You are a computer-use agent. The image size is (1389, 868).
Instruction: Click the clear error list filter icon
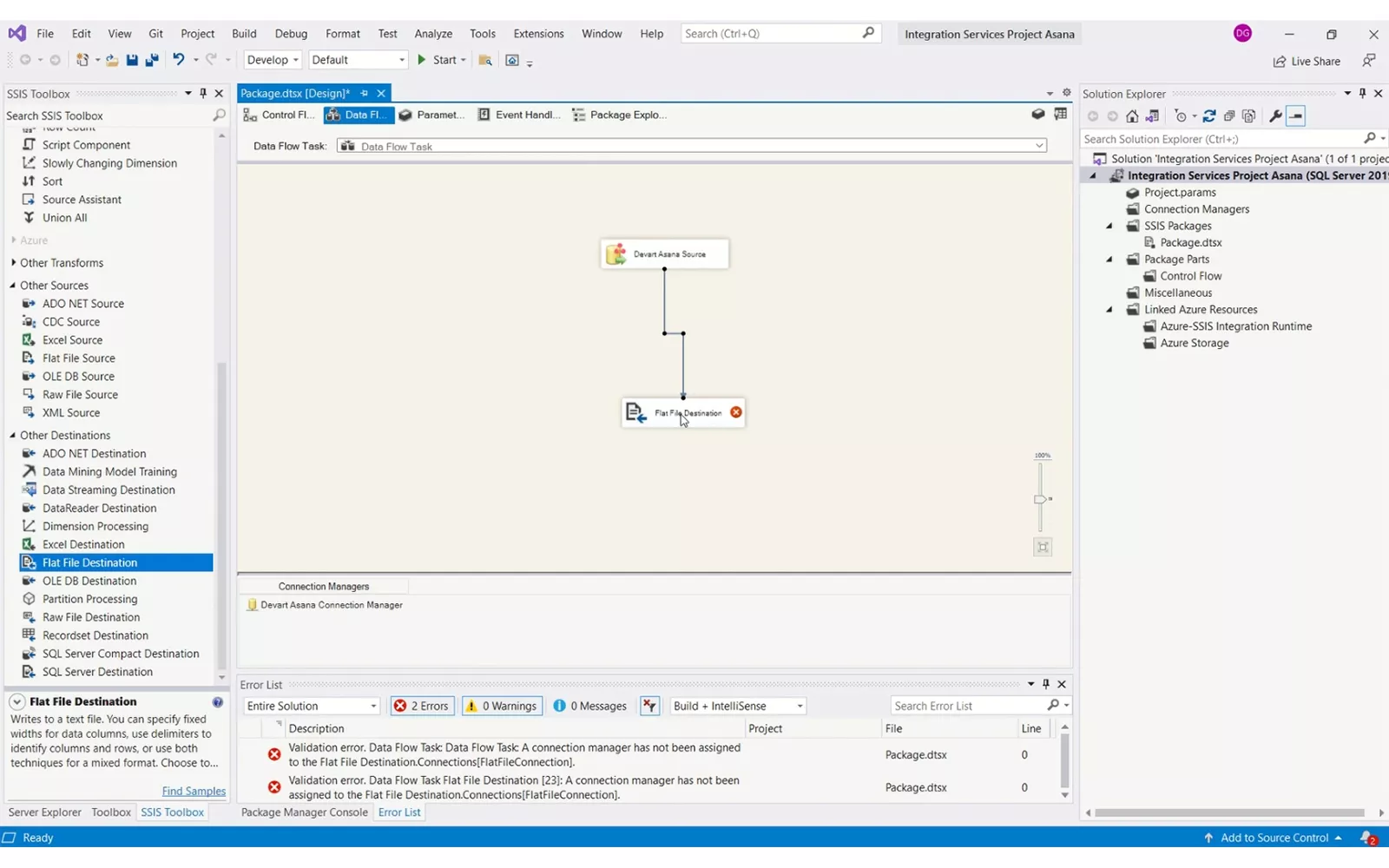(x=649, y=706)
